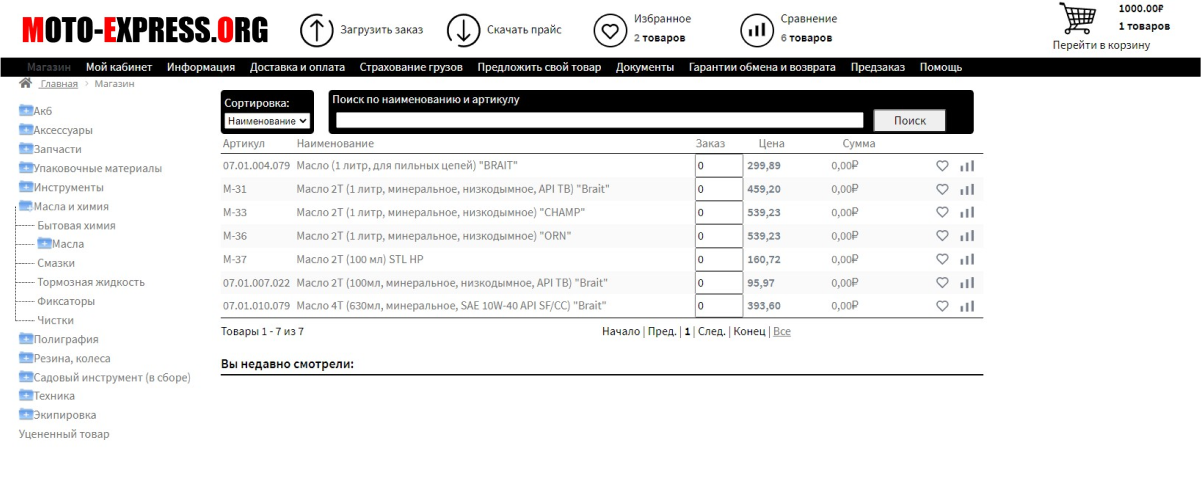
Task: Open favorites via the heart circle icon
Action: click(610, 30)
